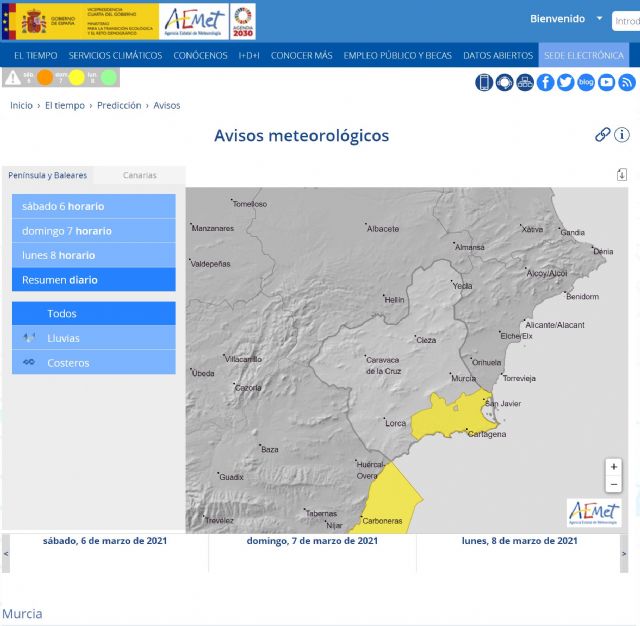Click the Lorca label on map

click(396, 423)
